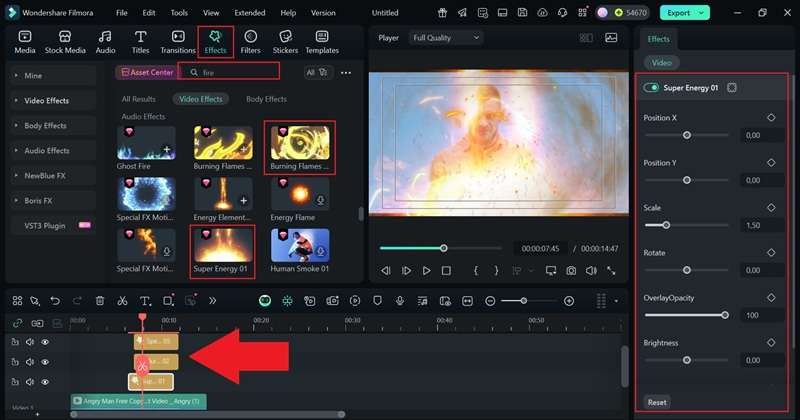The height and width of the screenshot is (420, 800).
Task: Click the Export button
Action: coord(678,13)
